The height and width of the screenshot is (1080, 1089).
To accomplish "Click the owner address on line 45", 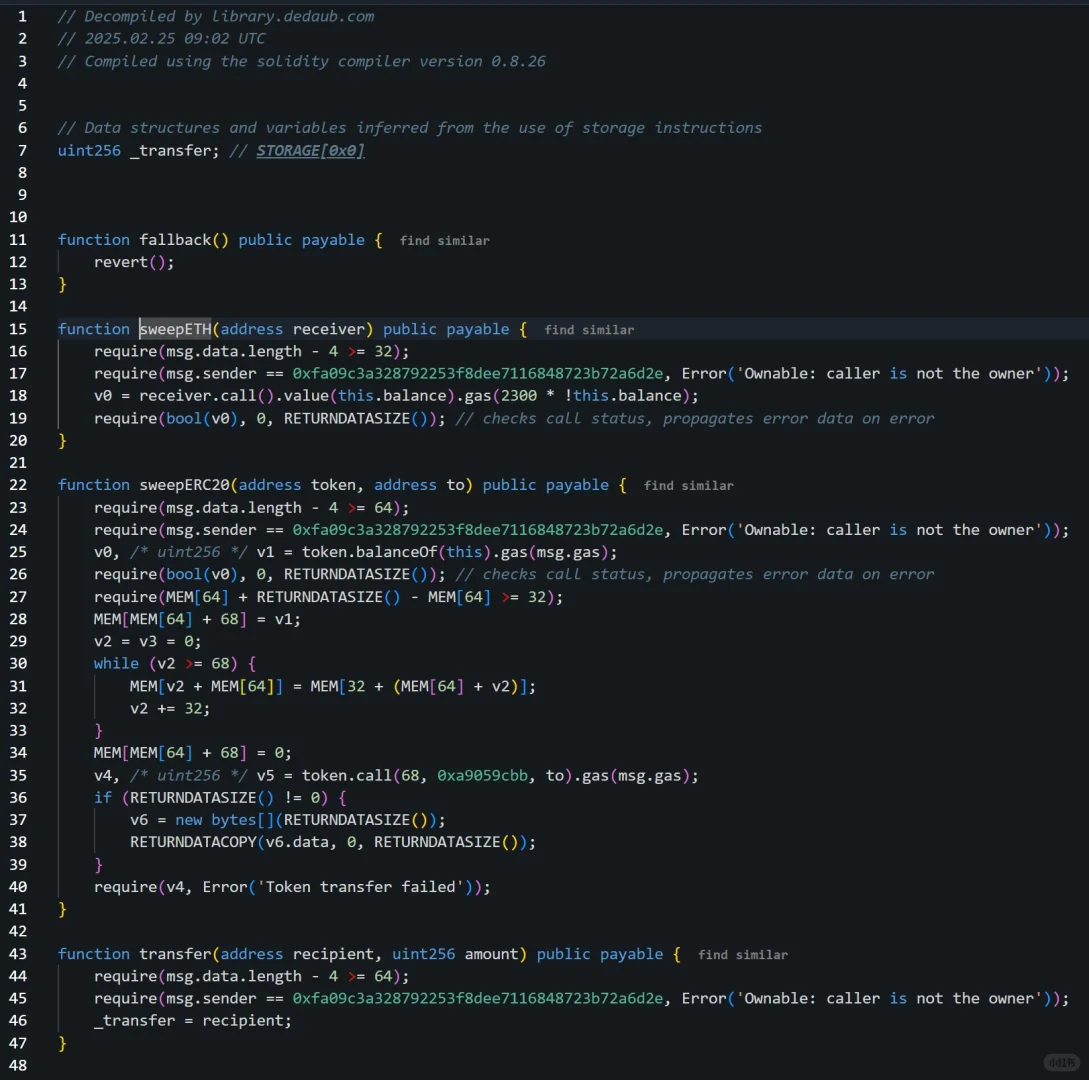I will click(477, 999).
